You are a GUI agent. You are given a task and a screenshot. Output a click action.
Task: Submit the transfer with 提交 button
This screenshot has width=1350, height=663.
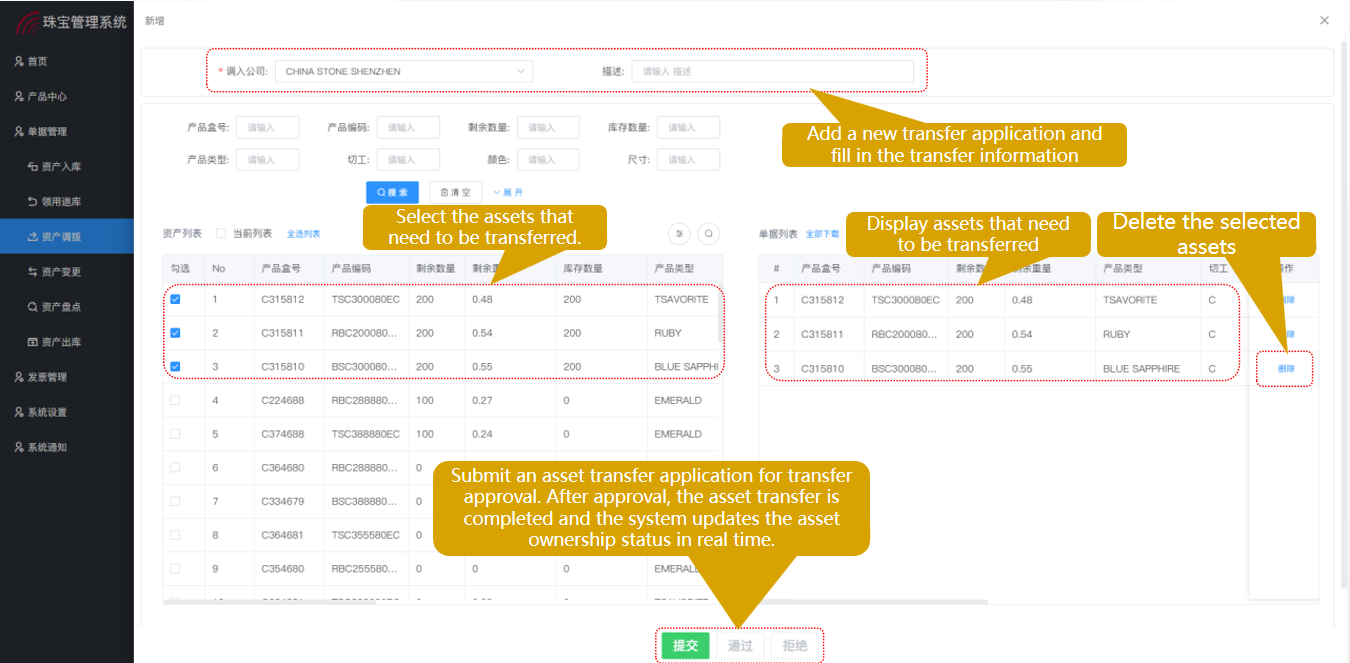pos(685,645)
